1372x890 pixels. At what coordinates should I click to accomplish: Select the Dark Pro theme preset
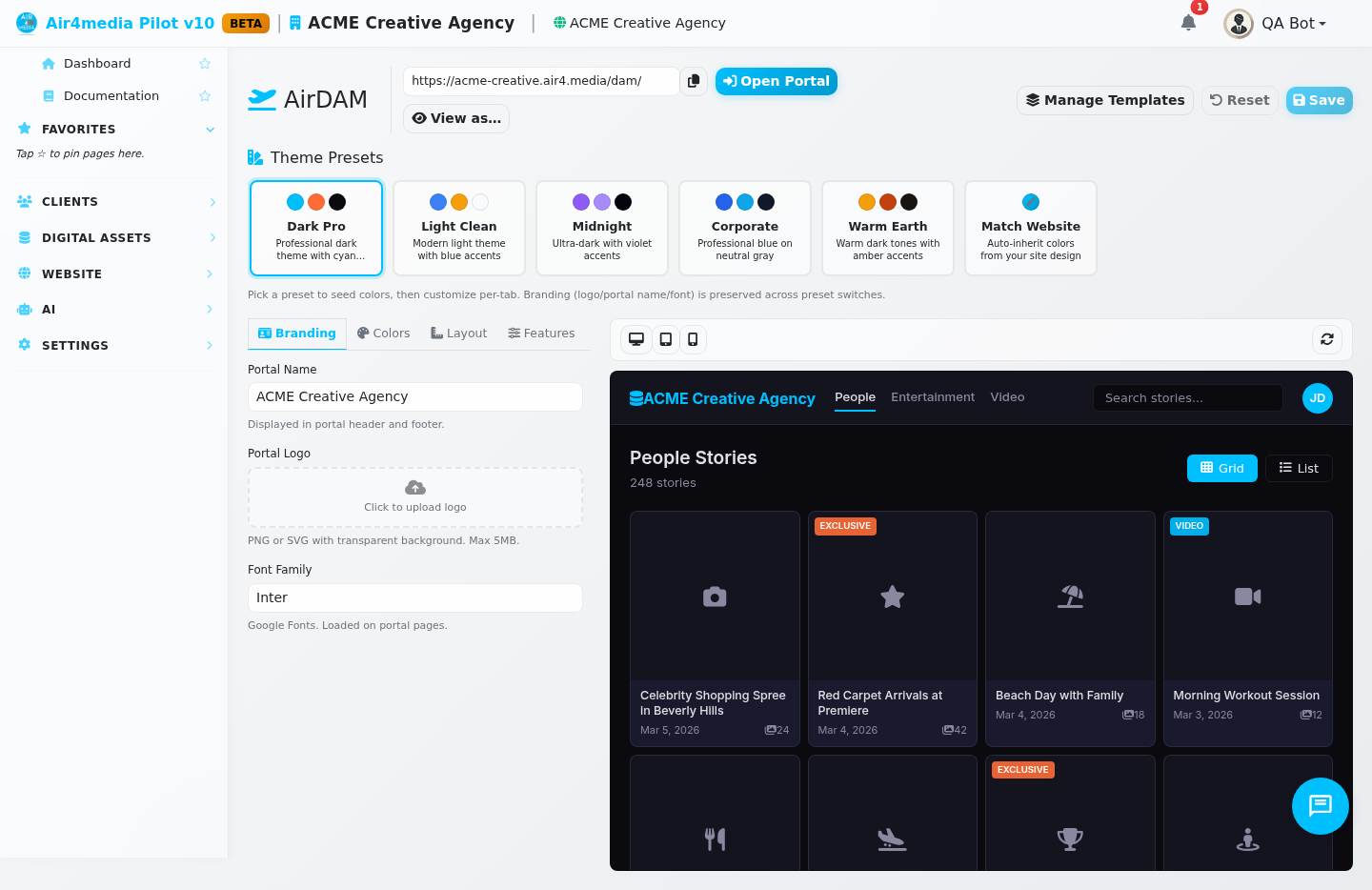coord(316,229)
